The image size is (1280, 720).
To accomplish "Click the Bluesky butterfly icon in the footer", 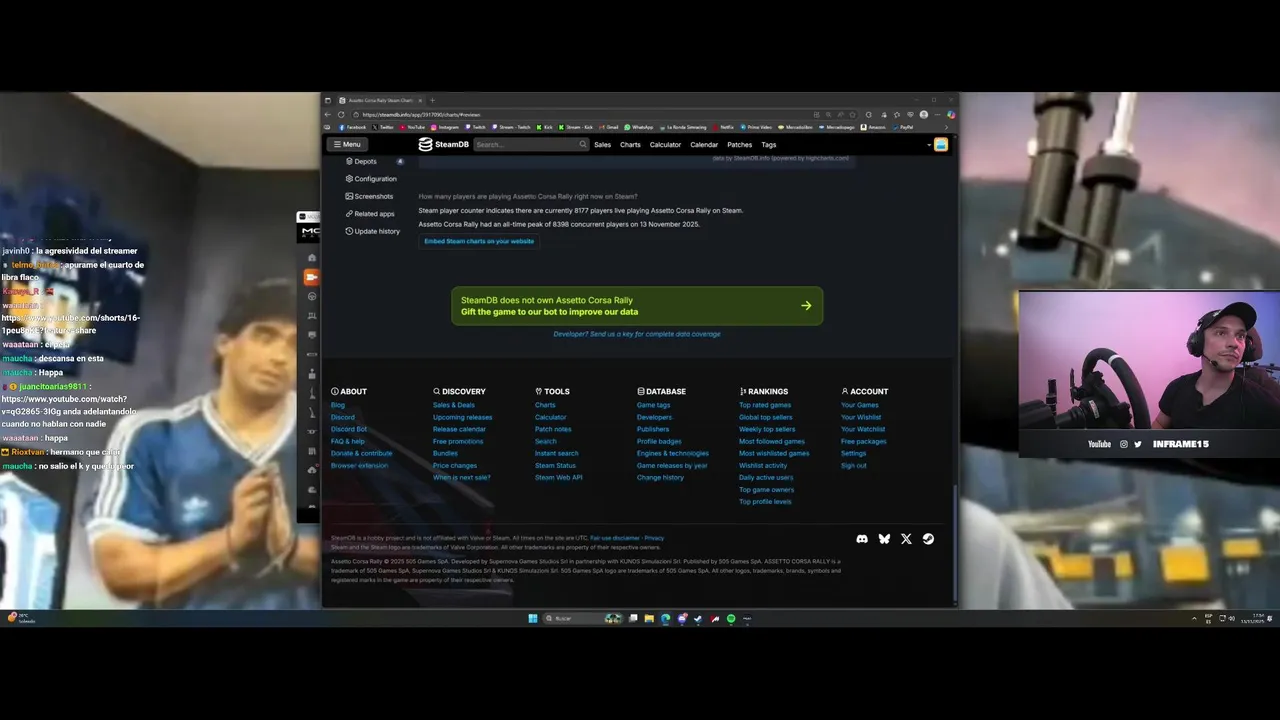I will (884, 539).
